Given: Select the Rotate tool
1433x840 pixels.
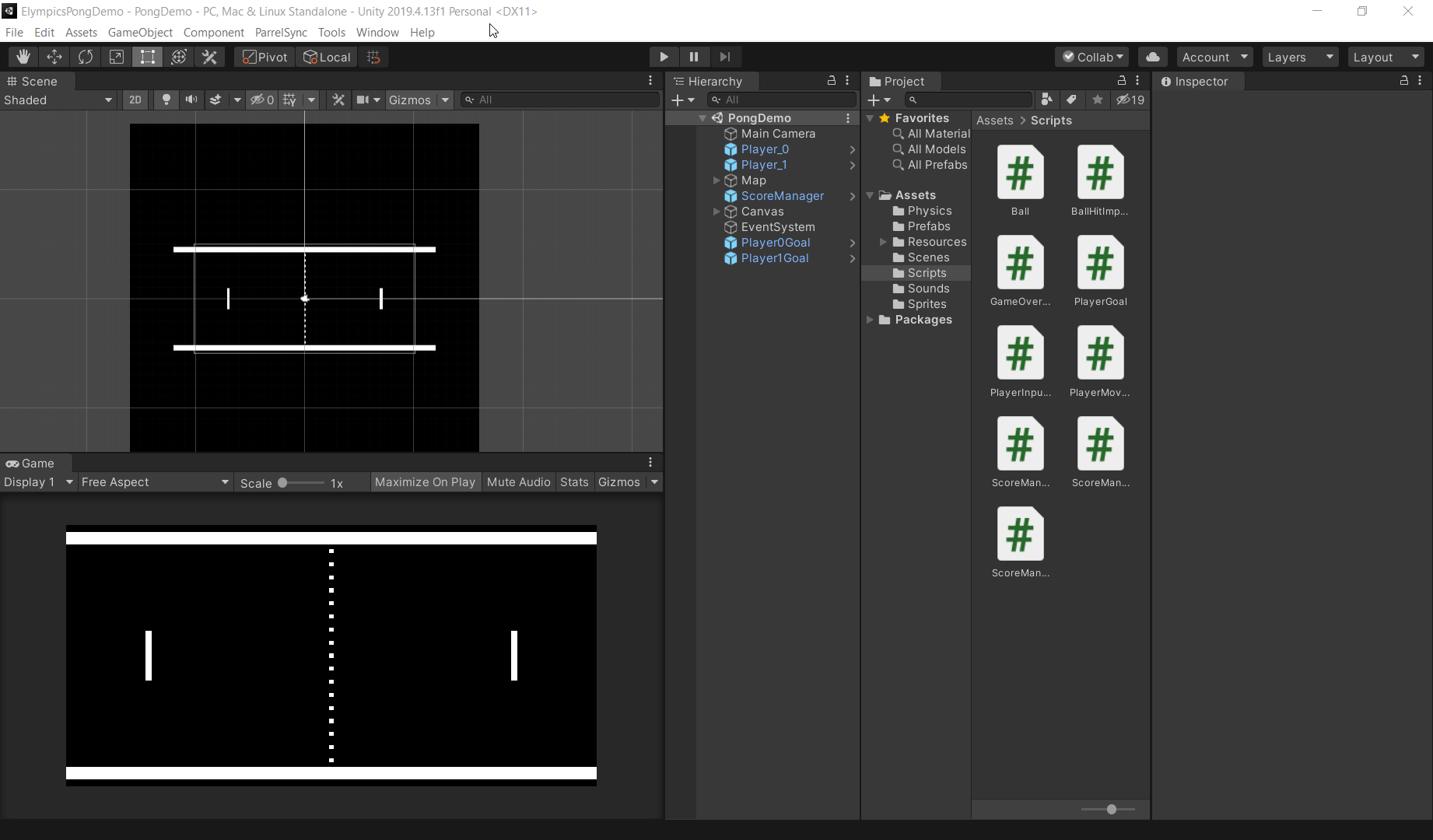Looking at the screenshot, I should tap(86, 57).
